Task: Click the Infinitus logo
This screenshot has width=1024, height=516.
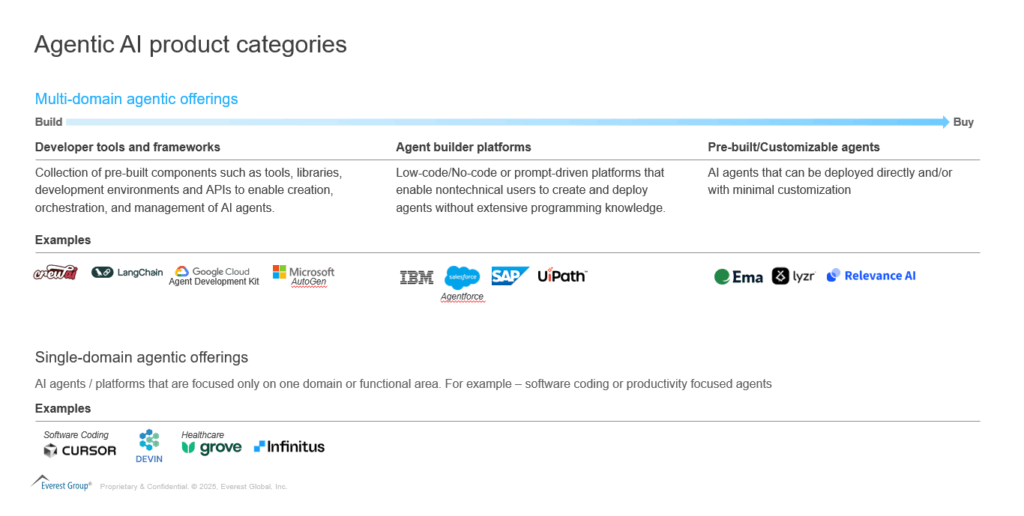Action: click(x=289, y=447)
